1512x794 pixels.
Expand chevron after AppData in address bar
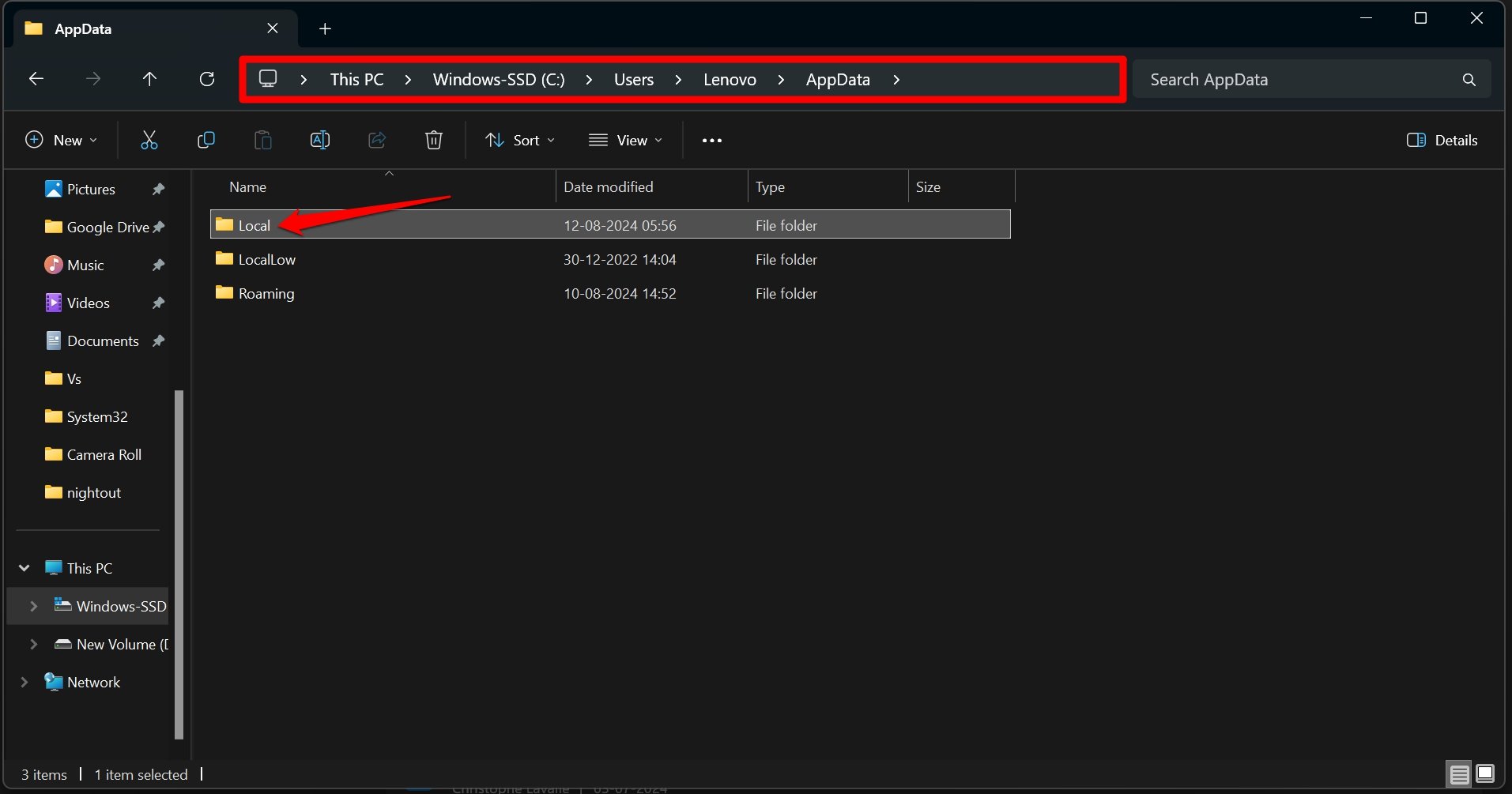click(x=896, y=80)
